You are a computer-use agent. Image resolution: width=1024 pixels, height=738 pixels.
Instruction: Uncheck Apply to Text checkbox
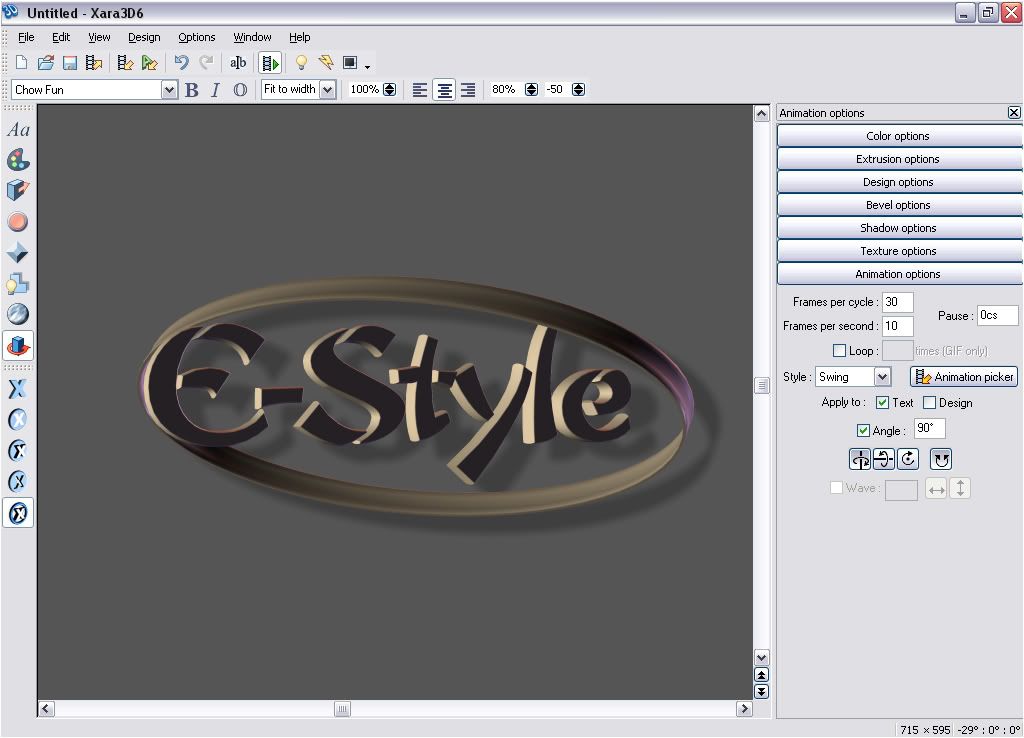pos(882,402)
